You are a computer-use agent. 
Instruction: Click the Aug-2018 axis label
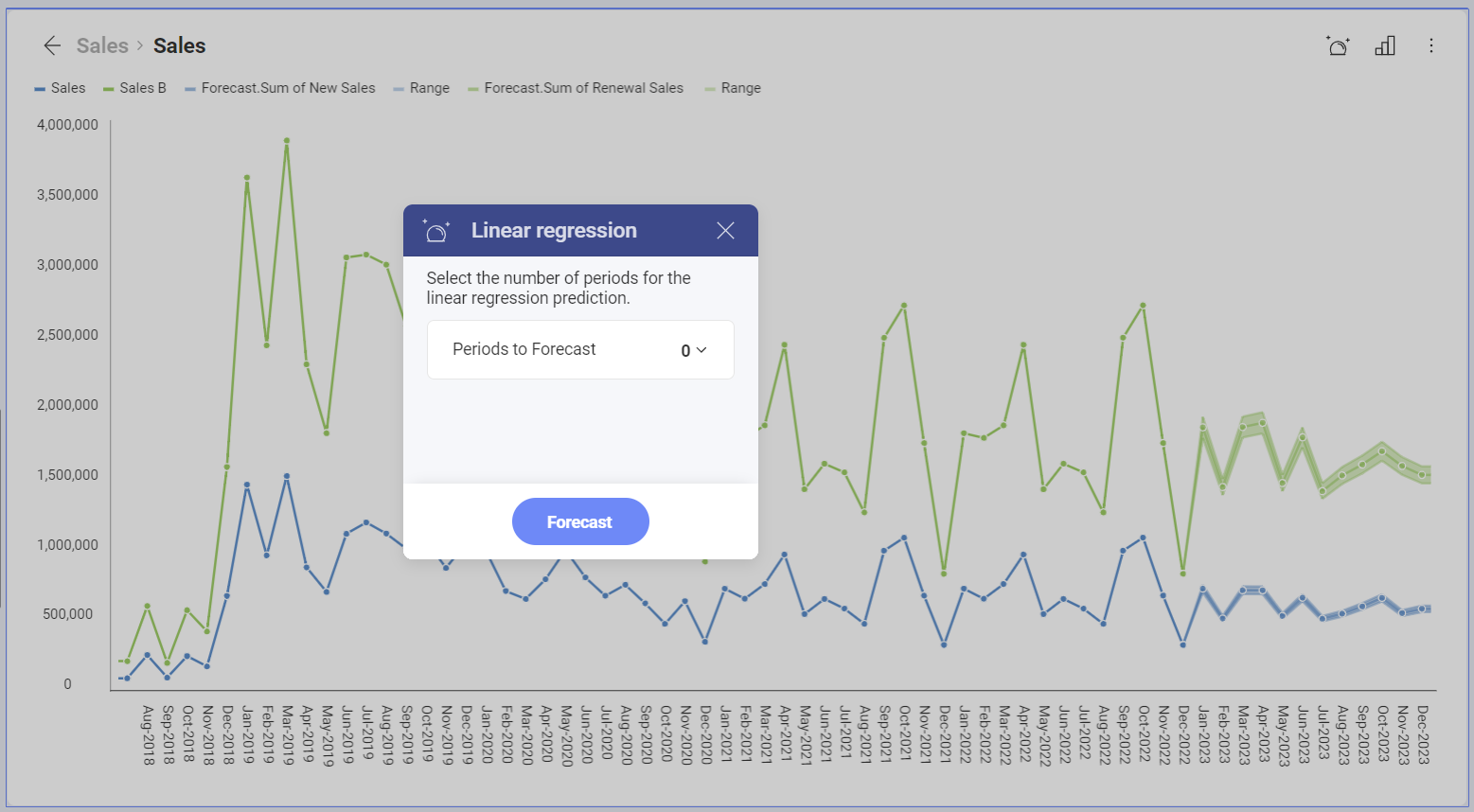148,734
